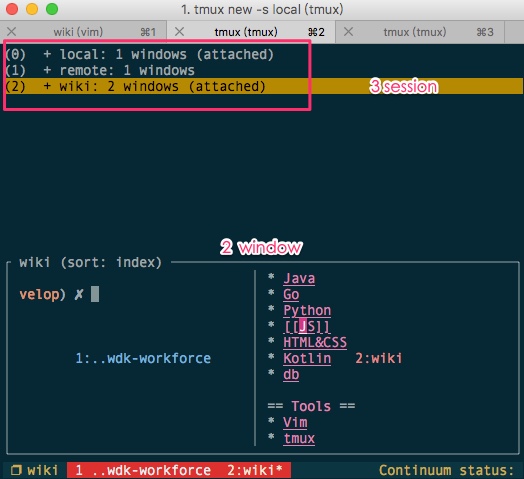Screen dimensions: 524x479
Task: Expand the remote session plus sign
Action: click(x=47, y=71)
